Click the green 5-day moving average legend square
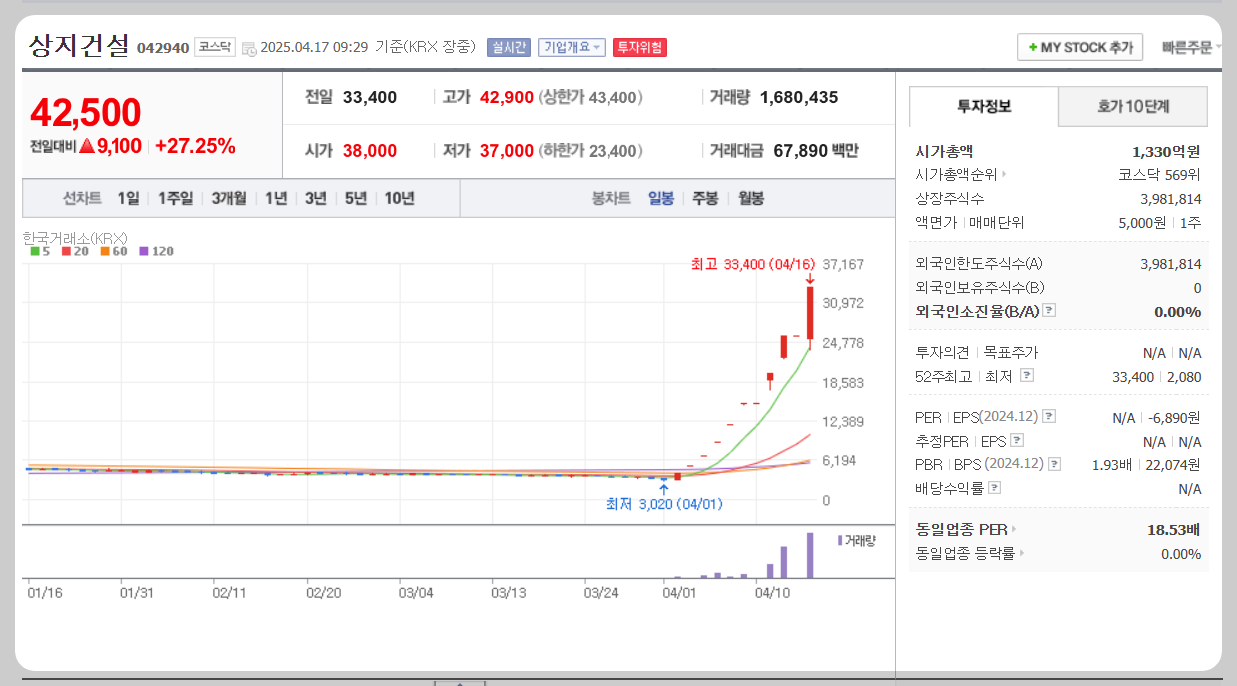1237x686 pixels. click(x=35, y=251)
